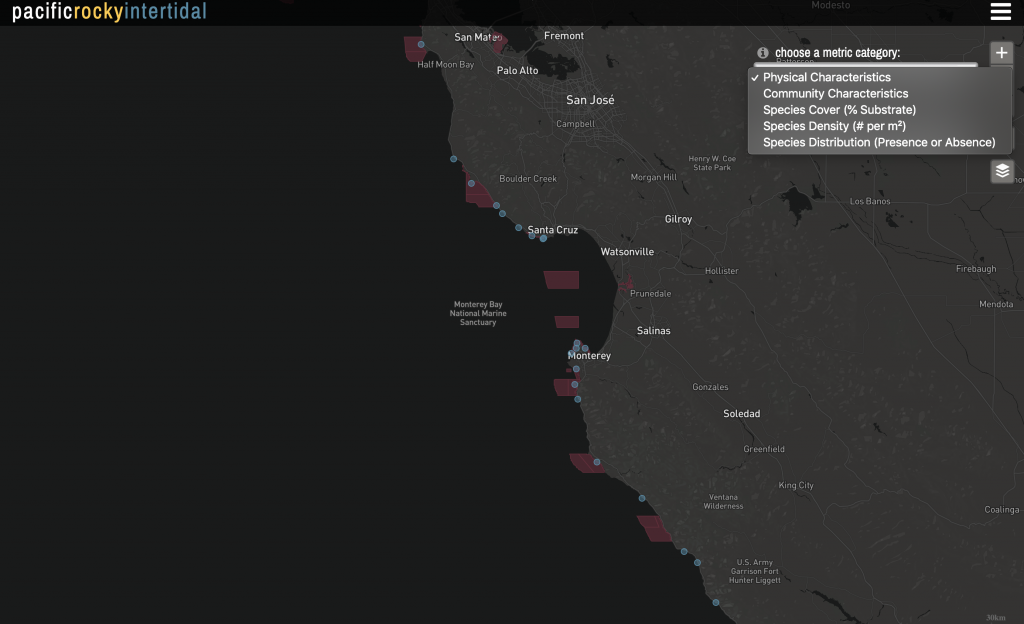Click the red protected zone southwest of Ventana Wilderness
The image size is (1024, 624).
656,528
